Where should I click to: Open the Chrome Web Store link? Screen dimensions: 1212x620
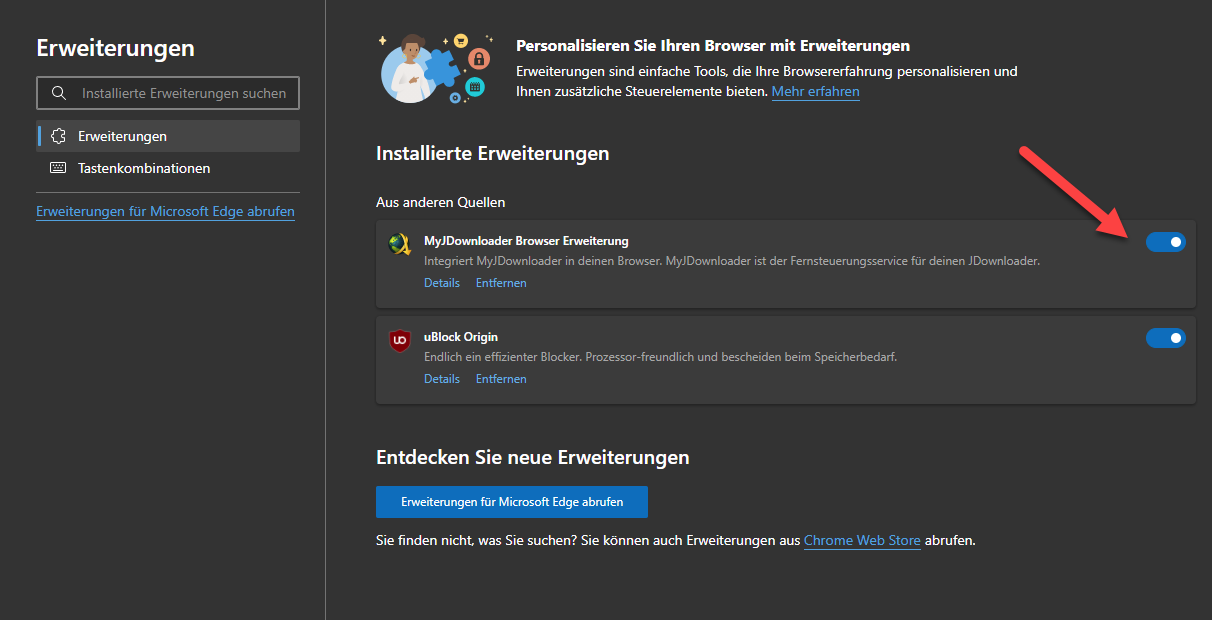tap(862, 540)
